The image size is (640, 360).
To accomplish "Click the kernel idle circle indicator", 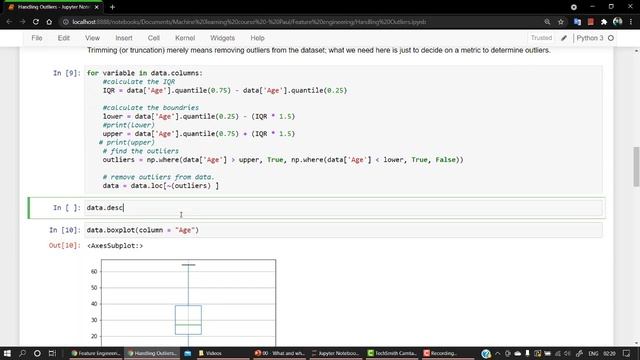I will tap(611, 38).
